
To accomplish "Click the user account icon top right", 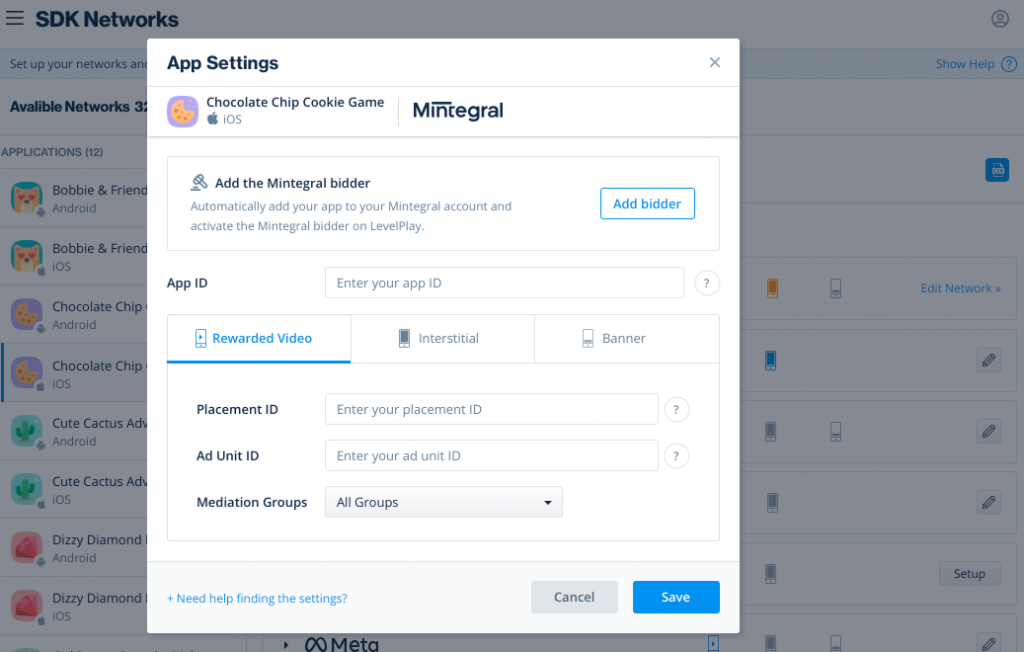I will point(999,18).
